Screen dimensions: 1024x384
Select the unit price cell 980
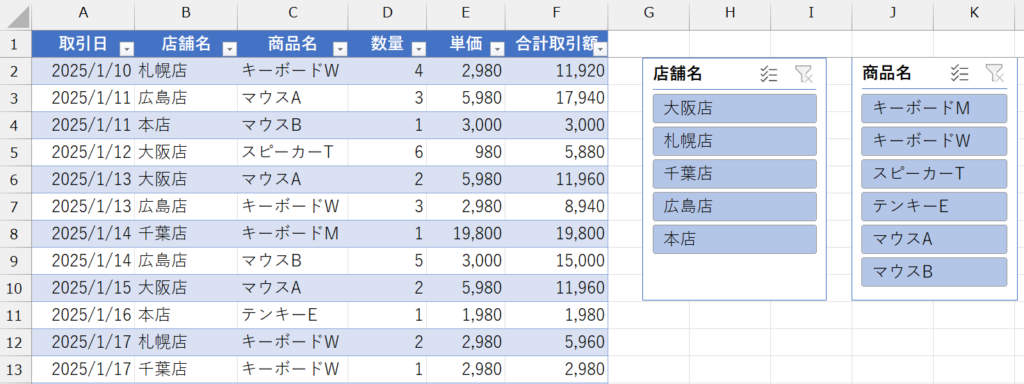(466, 152)
